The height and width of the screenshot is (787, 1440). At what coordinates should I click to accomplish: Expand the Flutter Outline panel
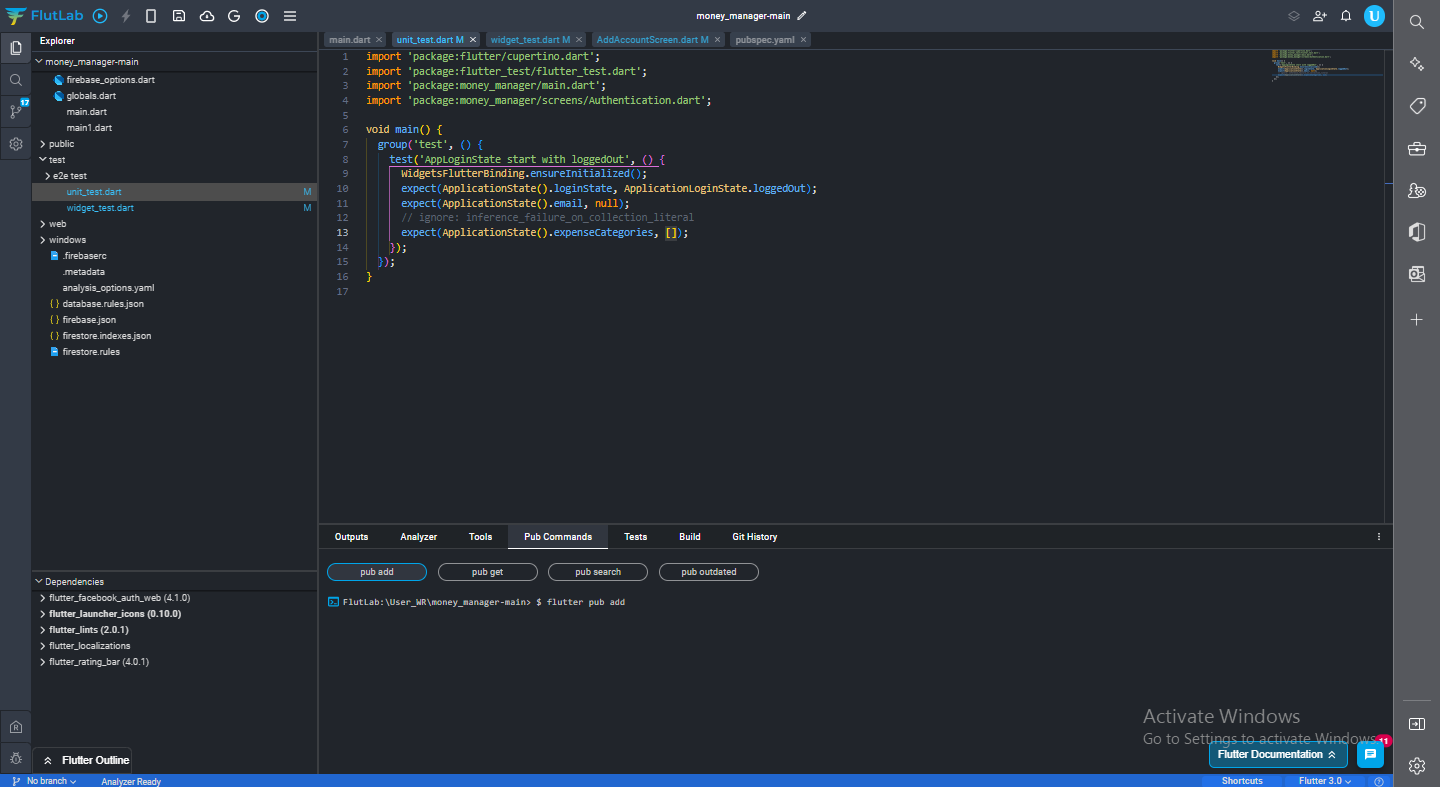(83, 760)
